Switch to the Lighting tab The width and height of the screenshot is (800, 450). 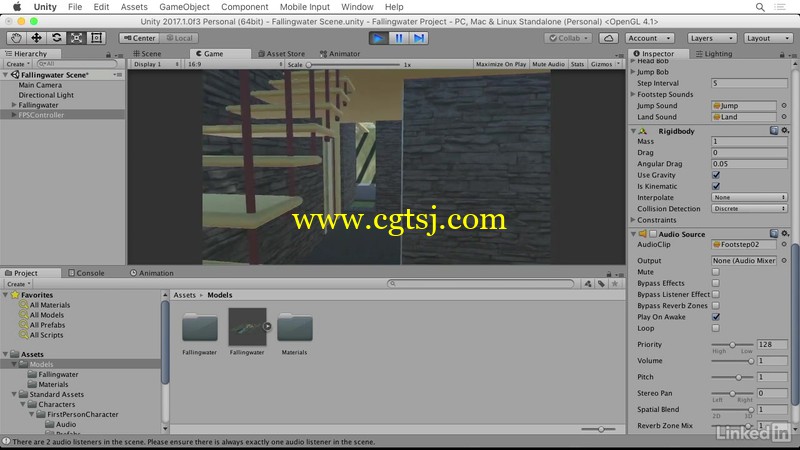713,54
